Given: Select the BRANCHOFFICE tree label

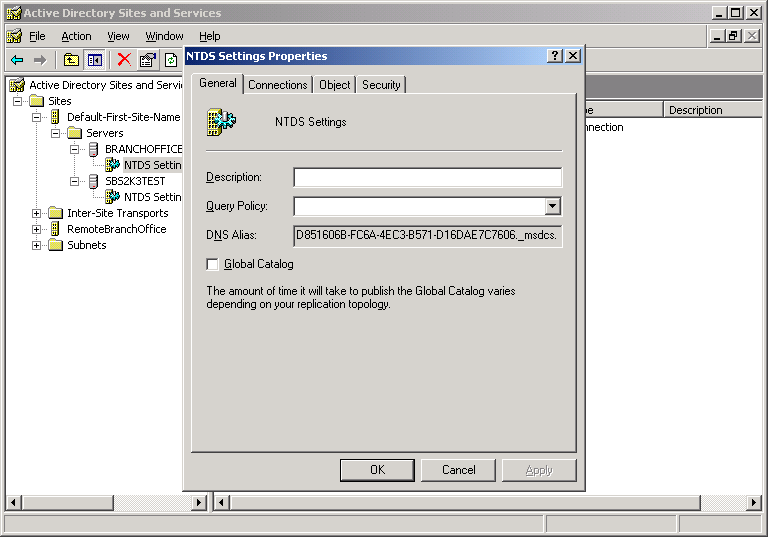Looking at the screenshot, I should pos(144,149).
